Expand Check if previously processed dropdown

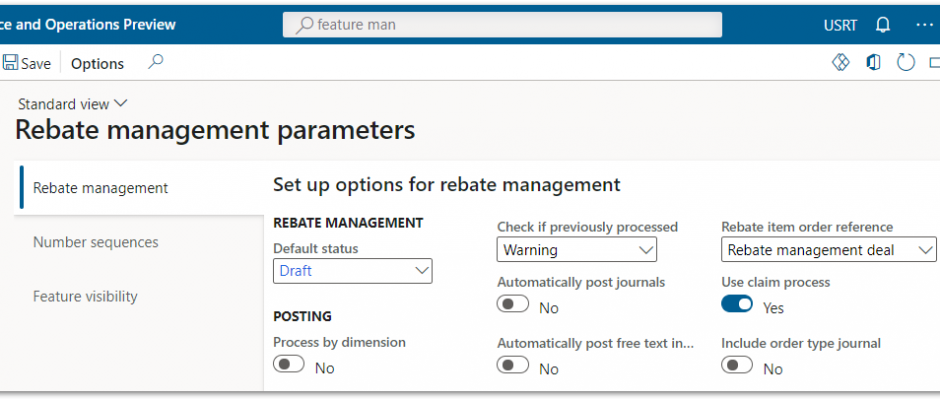(x=577, y=249)
